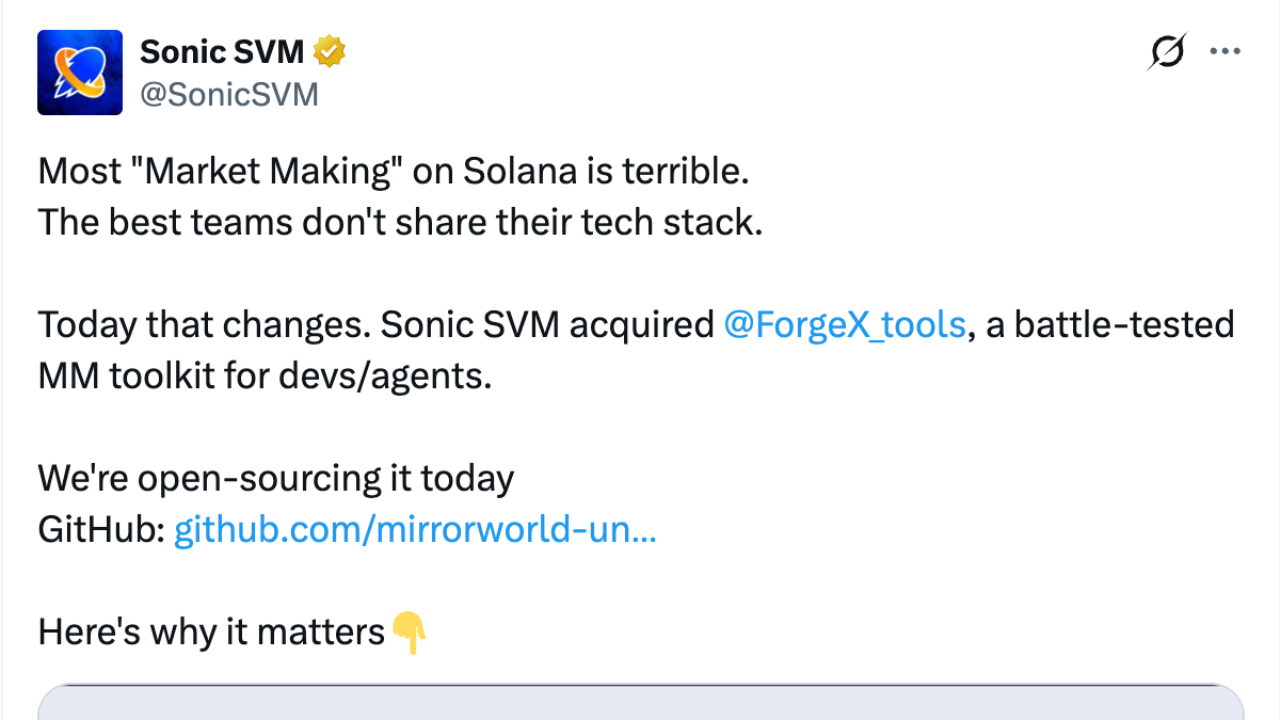Click the "MM toolkit for devs/agents" line
This screenshot has width=1280, height=720.
tap(265, 376)
